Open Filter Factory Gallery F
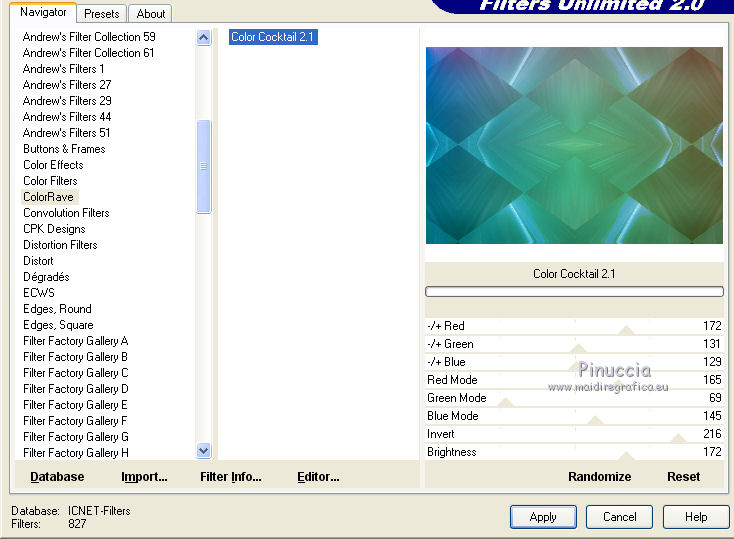Image resolution: width=734 pixels, height=539 pixels. pos(75,421)
